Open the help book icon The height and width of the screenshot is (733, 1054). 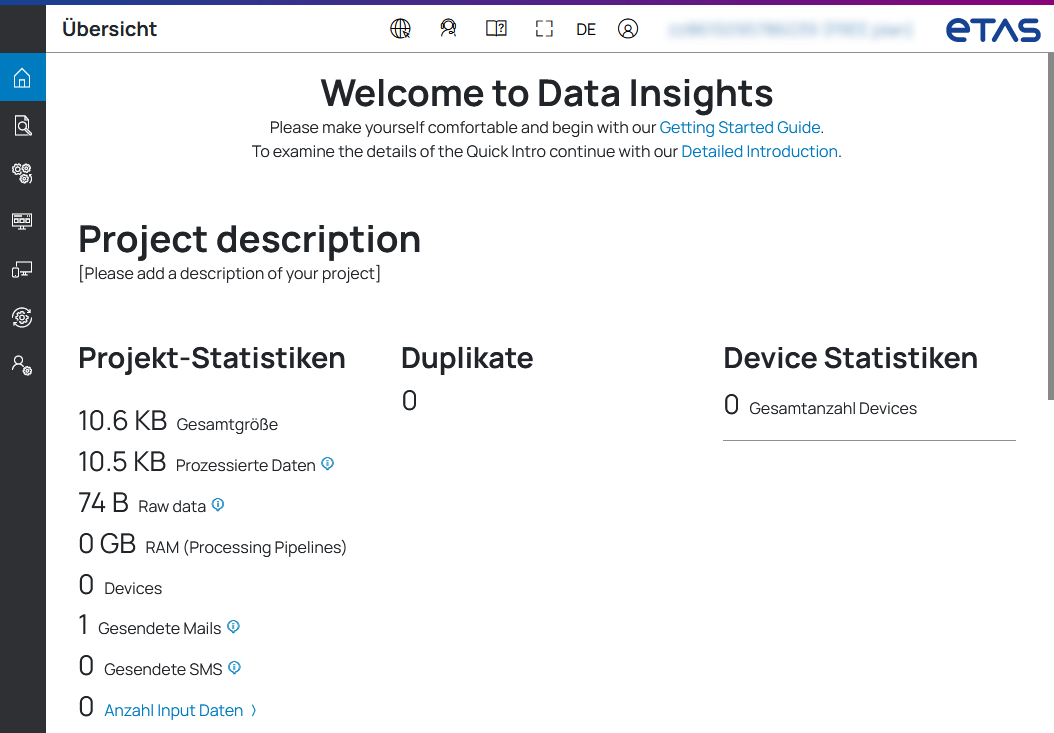pos(496,29)
